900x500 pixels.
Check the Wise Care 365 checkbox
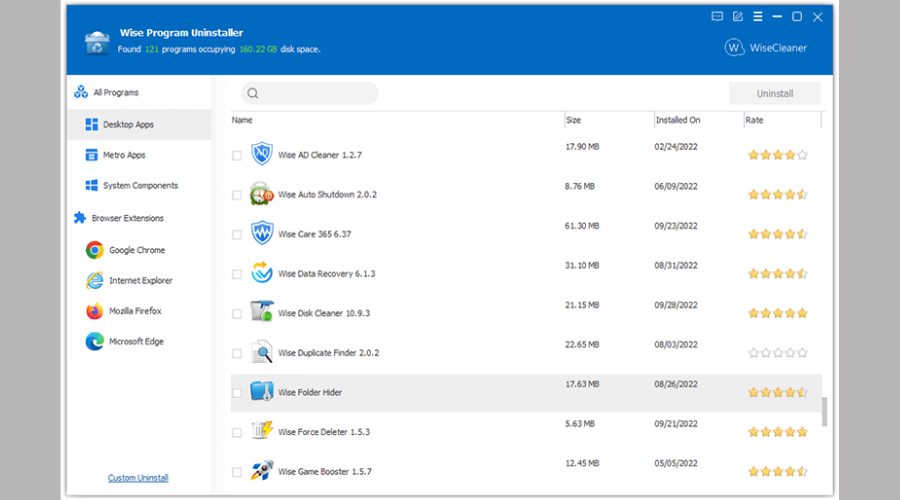tap(237, 235)
